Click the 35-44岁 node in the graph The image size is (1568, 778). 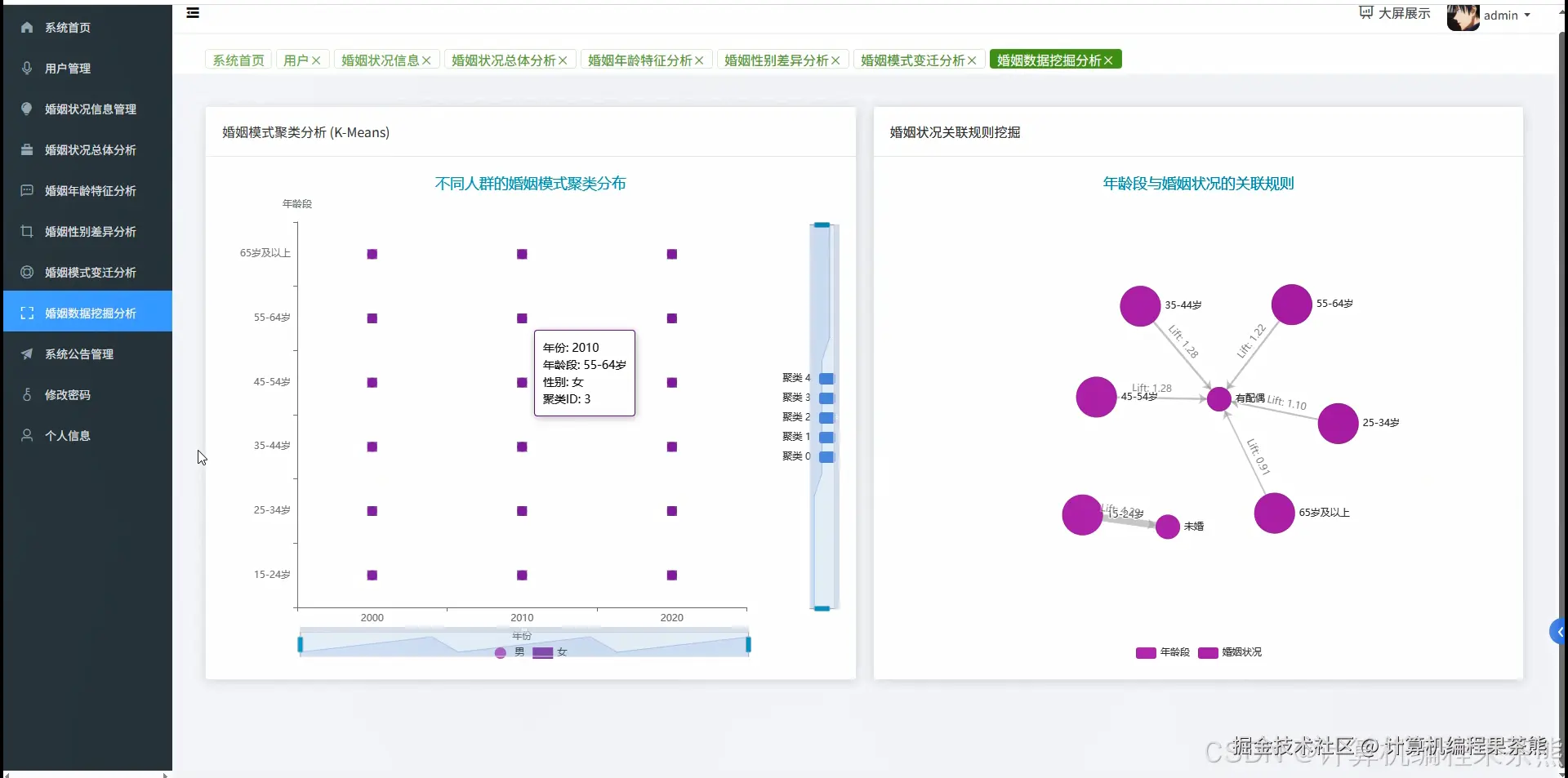(x=1140, y=306)
